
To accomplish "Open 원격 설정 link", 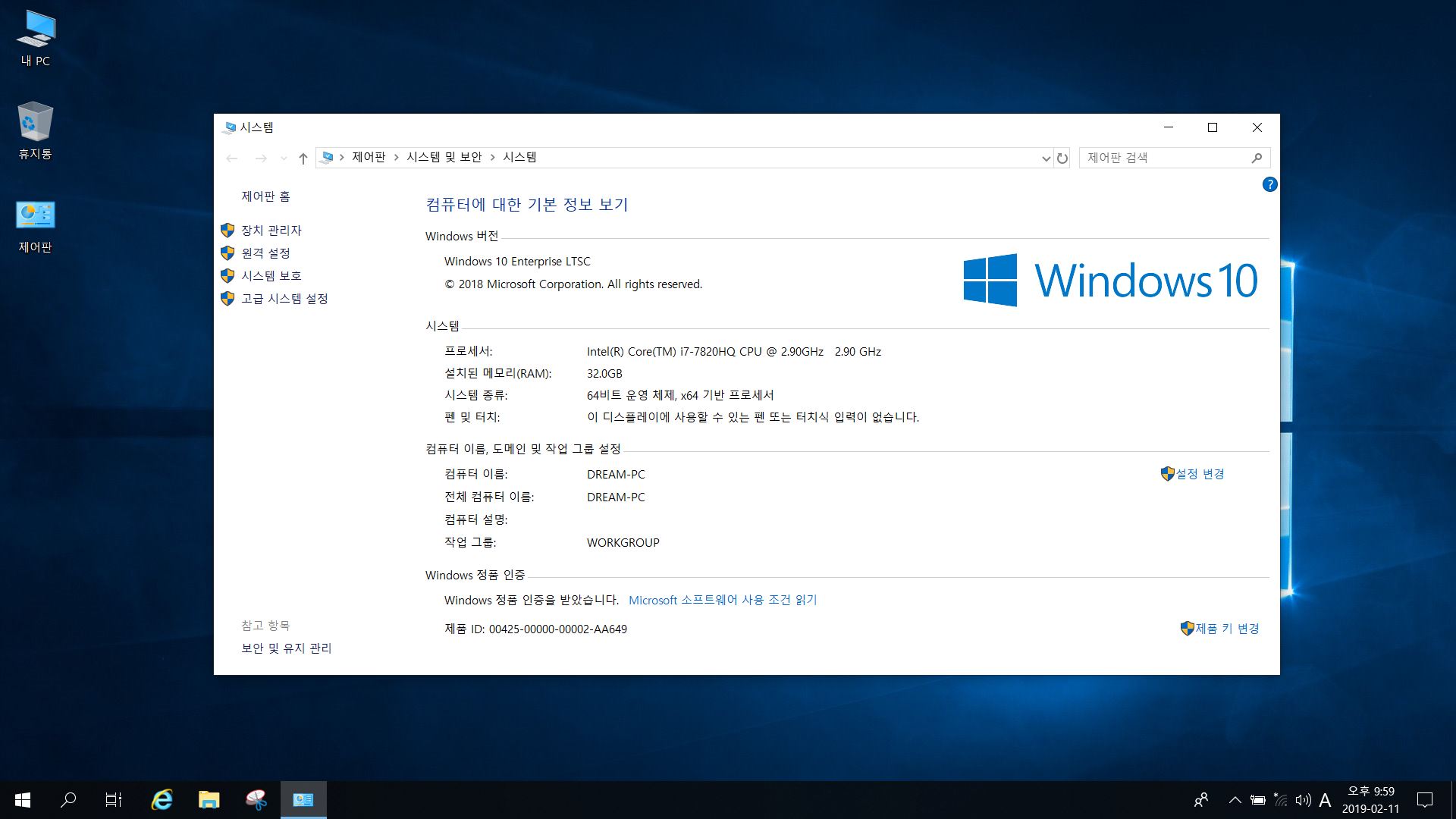I will (265, 253).
